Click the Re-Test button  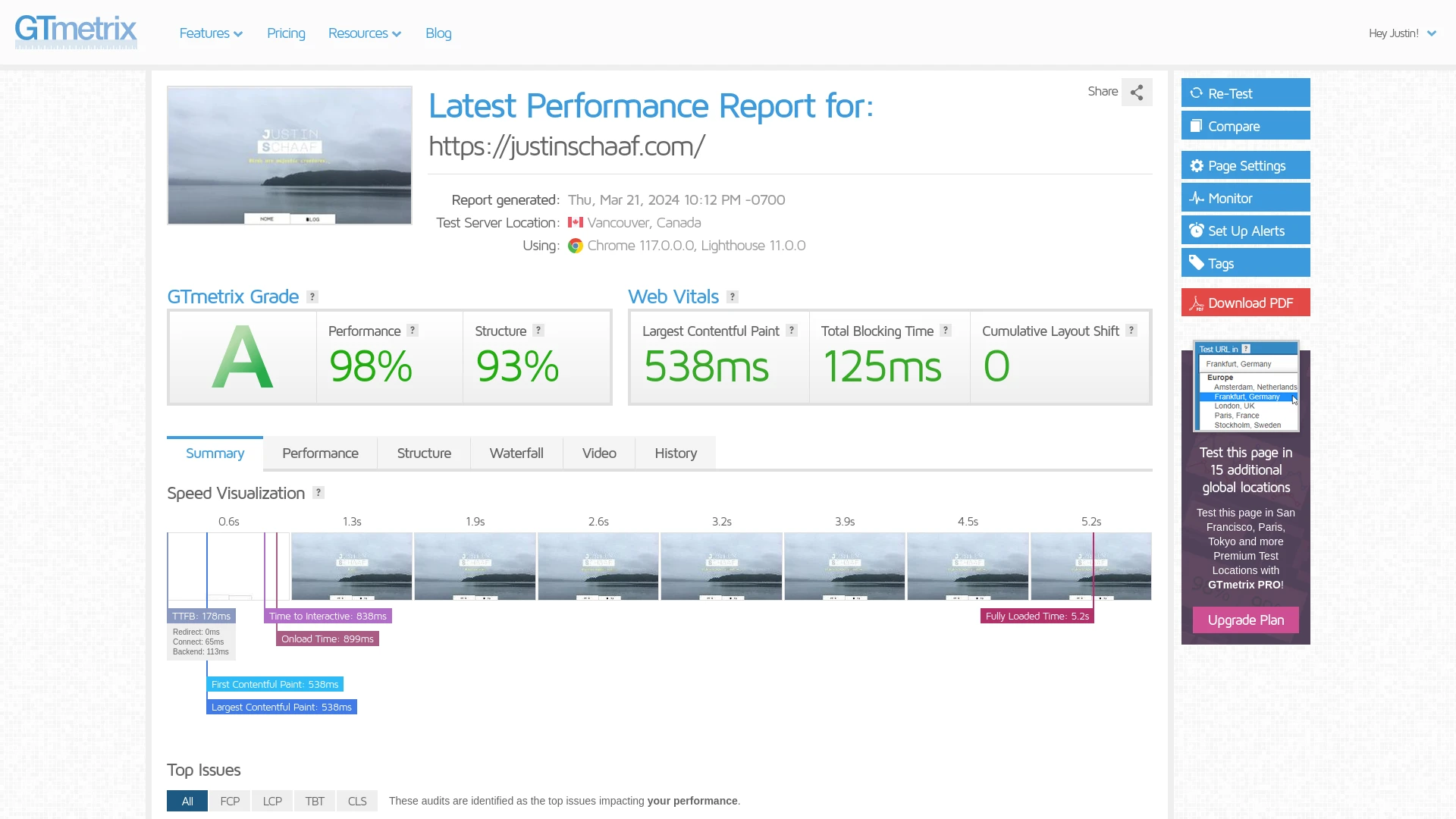(1245, 93)
